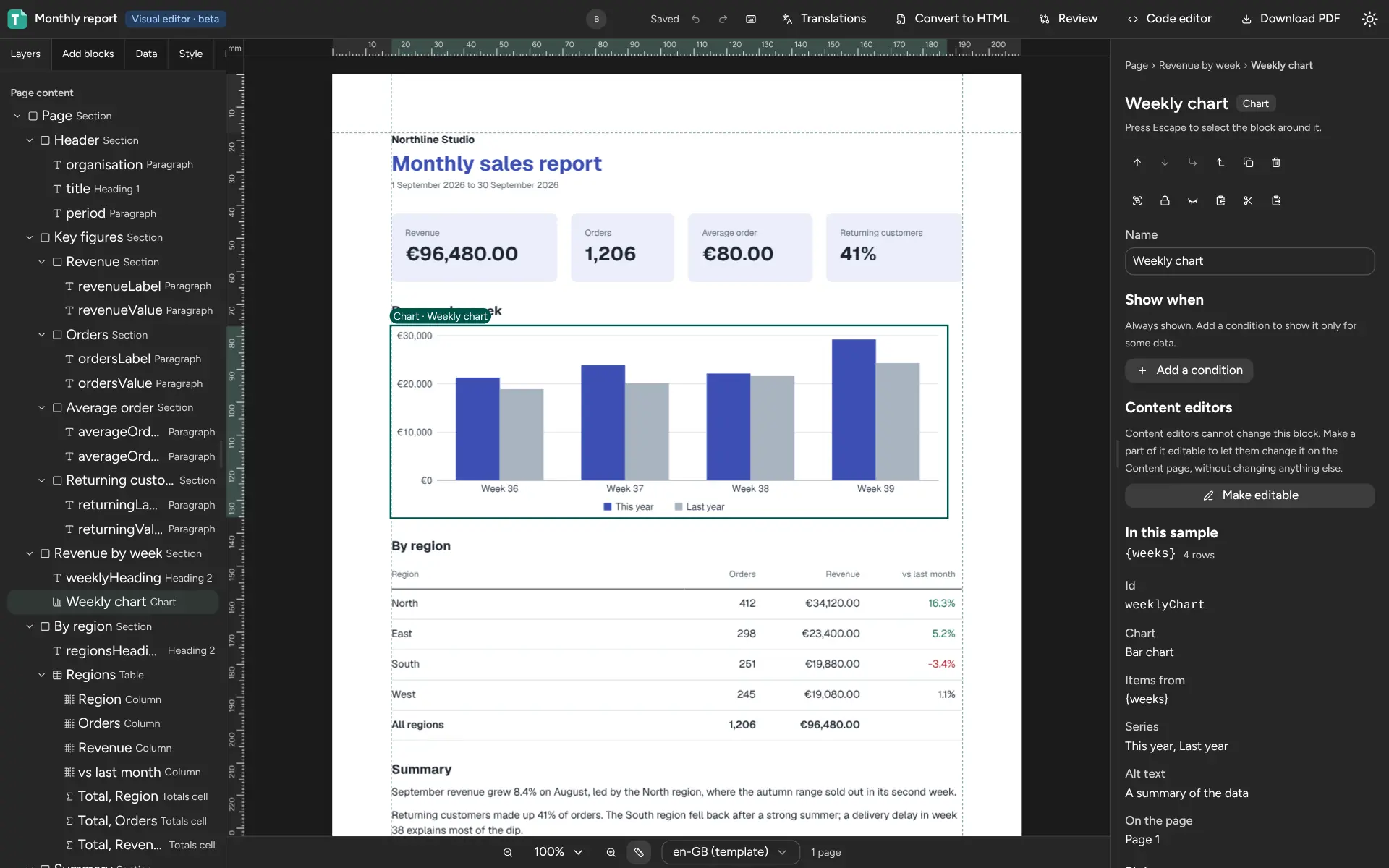
Task: Open the Code editor
Action: pyautogui.click(x=1169, y=19)
